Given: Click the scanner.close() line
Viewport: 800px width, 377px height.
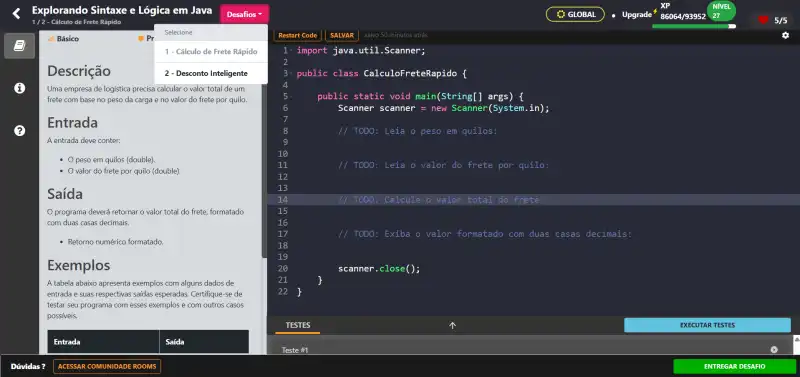Looking at the screenshot, I should tap(379, 268).
